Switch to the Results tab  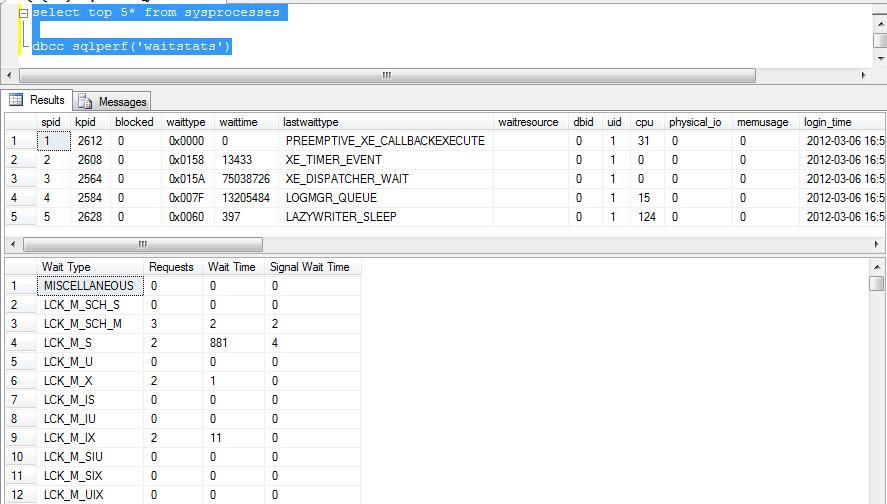tap(37, 100)
